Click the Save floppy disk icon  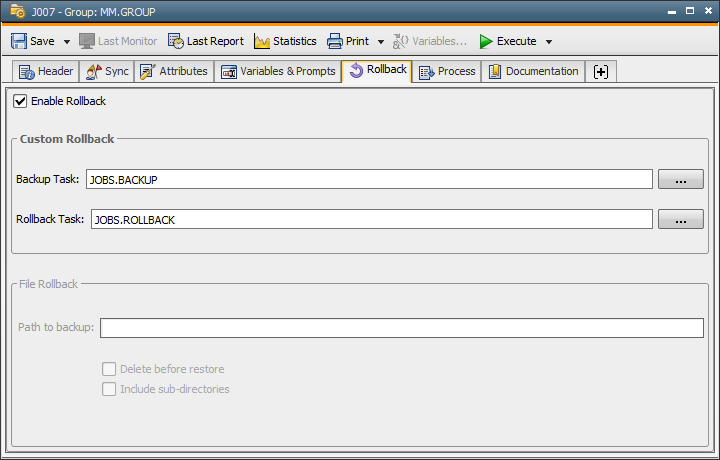coord(19,41)
